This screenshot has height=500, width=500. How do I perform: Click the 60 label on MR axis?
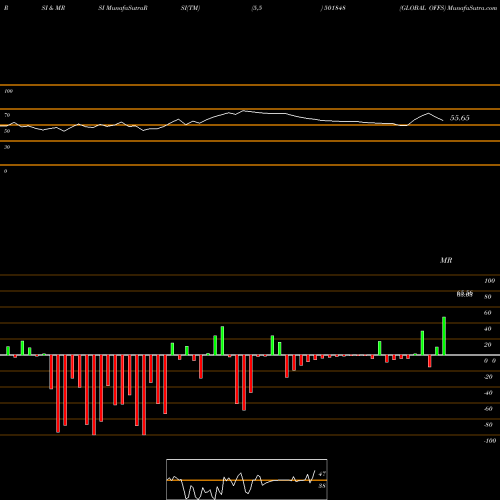[488, 313]
